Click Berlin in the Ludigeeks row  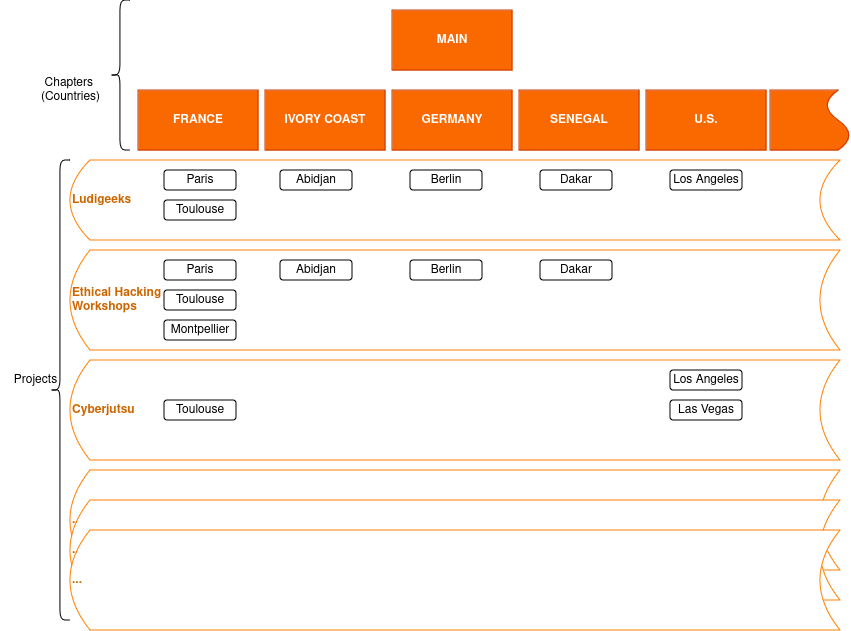[446, 180]
